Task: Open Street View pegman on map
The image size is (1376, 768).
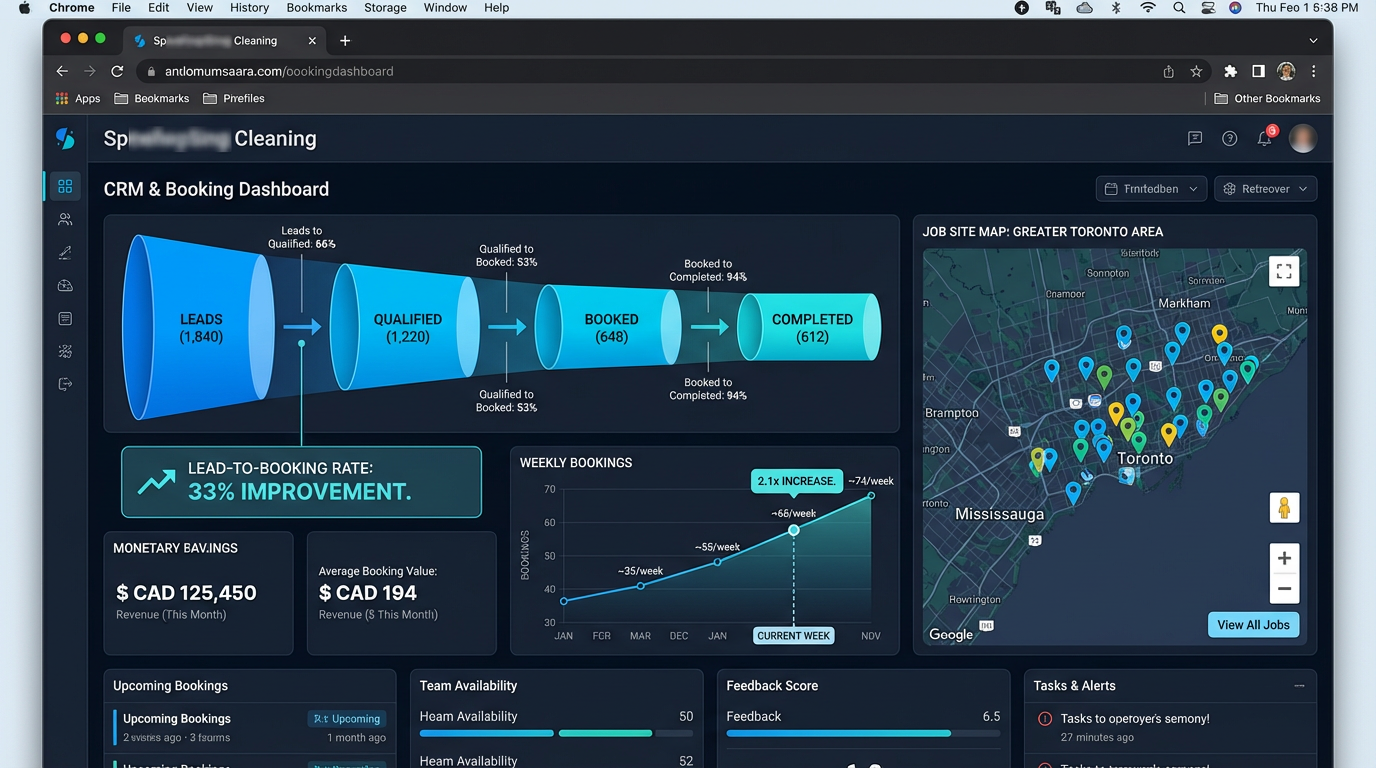Action: point(1284,508)
